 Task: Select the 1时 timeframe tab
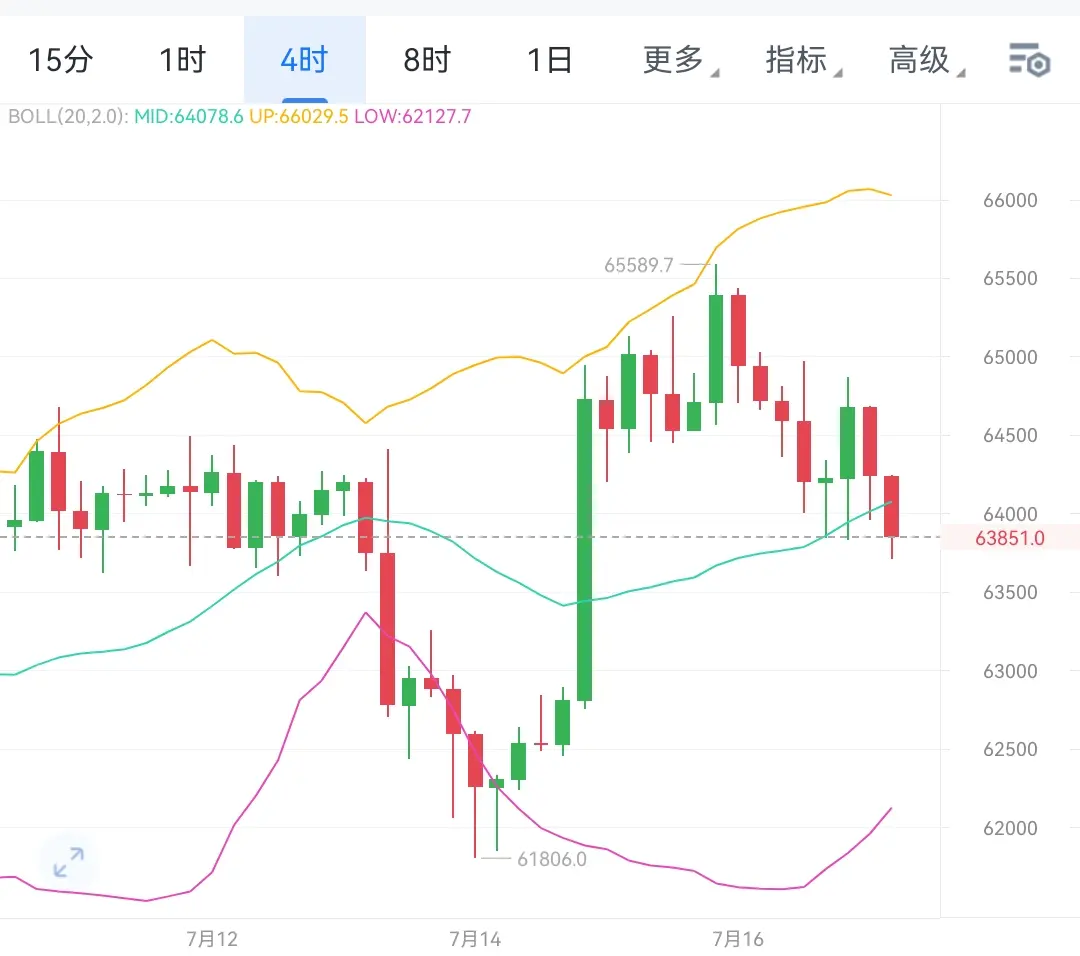[x=183, y=60]
